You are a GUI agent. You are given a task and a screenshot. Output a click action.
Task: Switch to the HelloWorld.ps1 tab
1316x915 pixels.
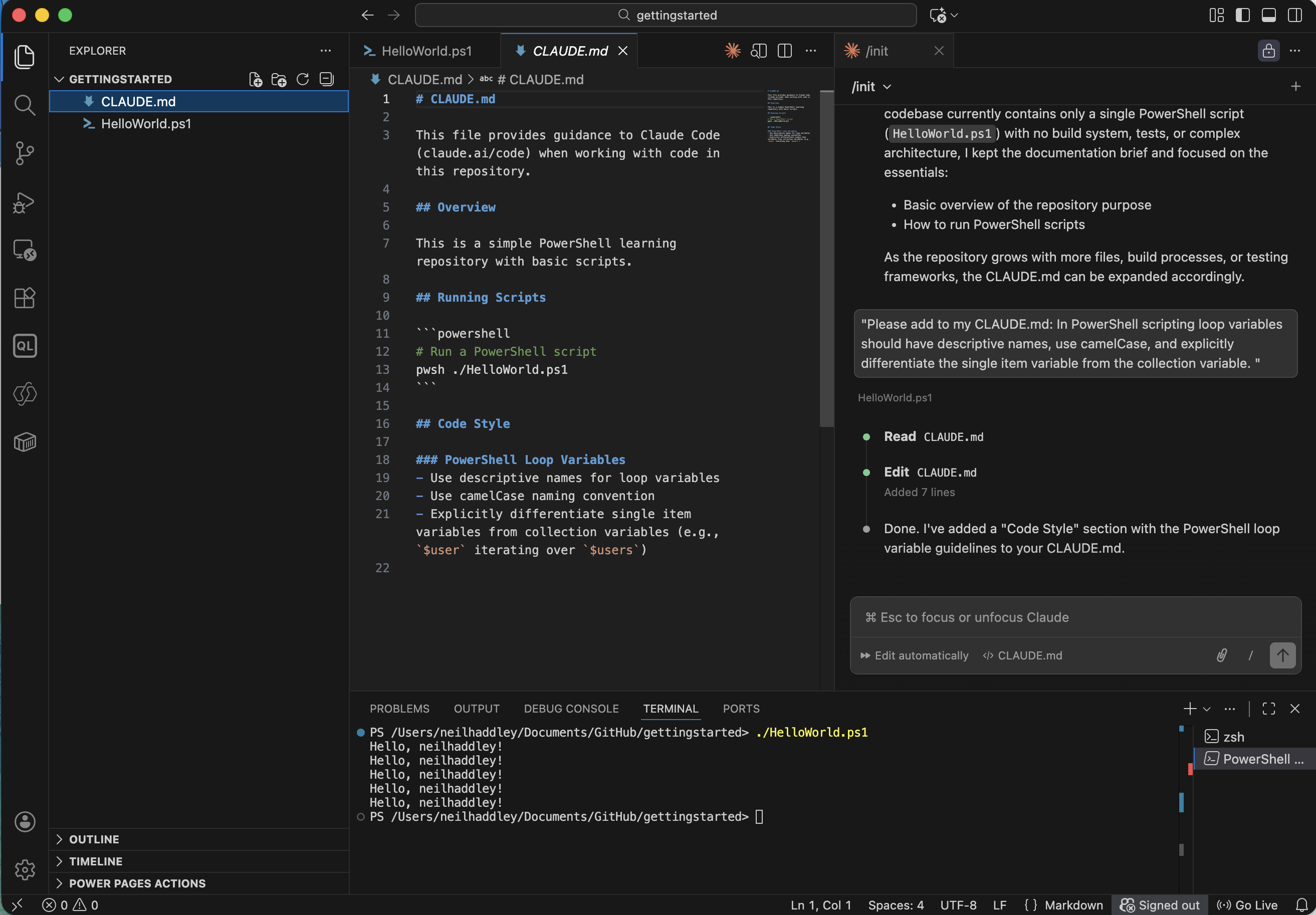426,51
